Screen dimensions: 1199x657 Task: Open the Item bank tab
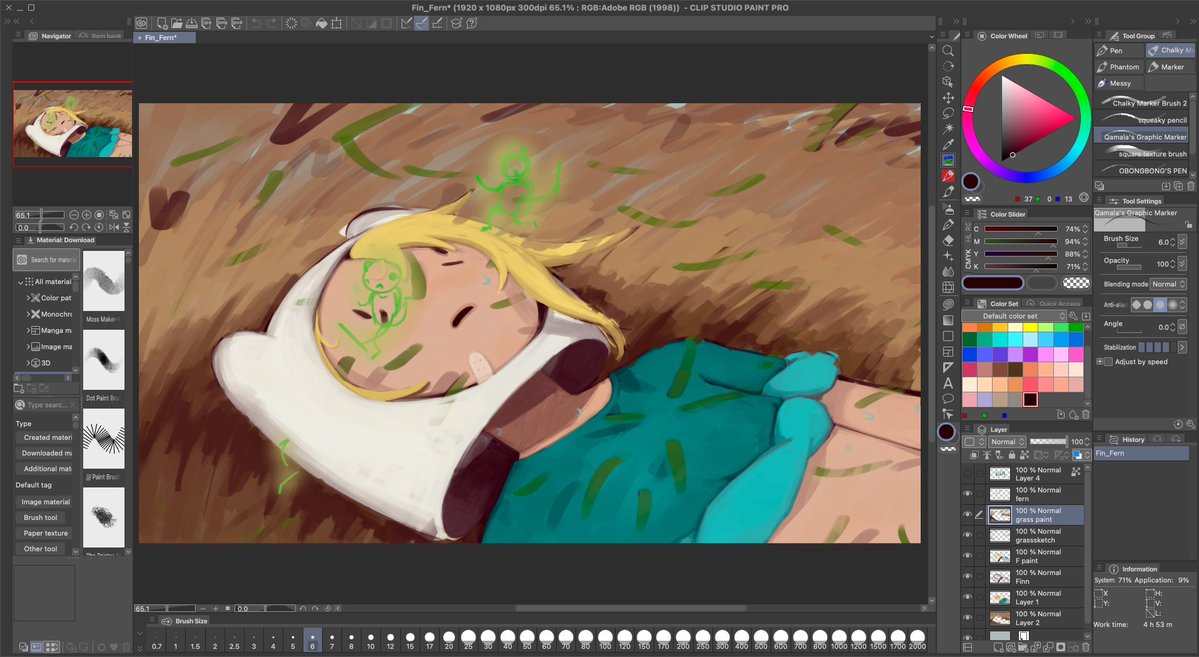[102, 36]
